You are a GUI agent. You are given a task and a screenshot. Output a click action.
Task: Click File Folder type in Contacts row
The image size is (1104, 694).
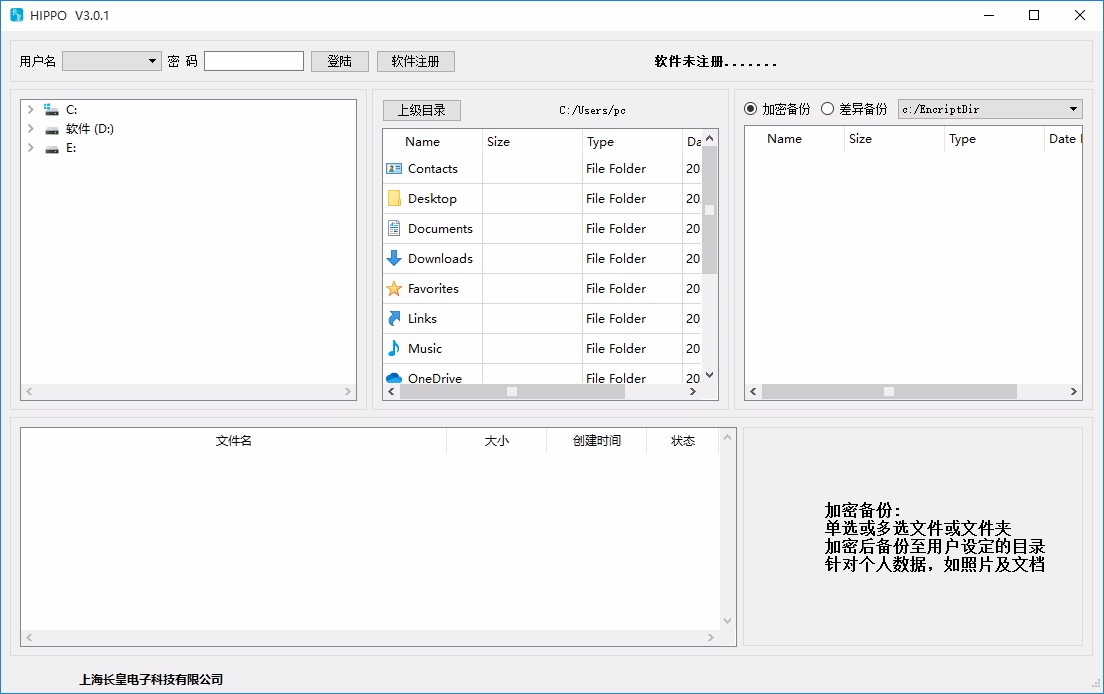(x=616, y=169)
